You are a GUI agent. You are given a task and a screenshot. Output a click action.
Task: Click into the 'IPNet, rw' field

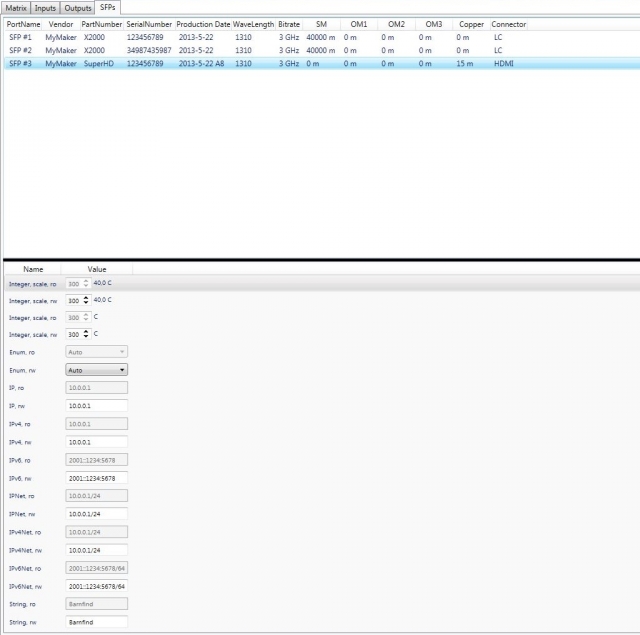tap(96, 514)
